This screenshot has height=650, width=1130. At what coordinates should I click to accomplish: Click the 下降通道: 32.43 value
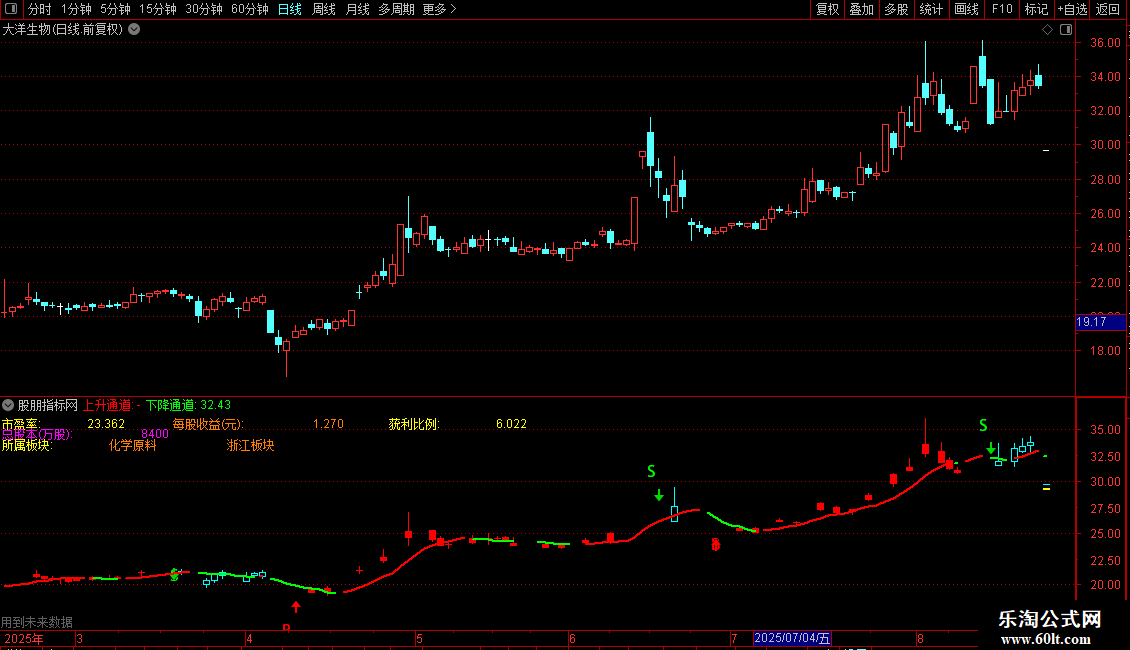[x=188, y=405]
